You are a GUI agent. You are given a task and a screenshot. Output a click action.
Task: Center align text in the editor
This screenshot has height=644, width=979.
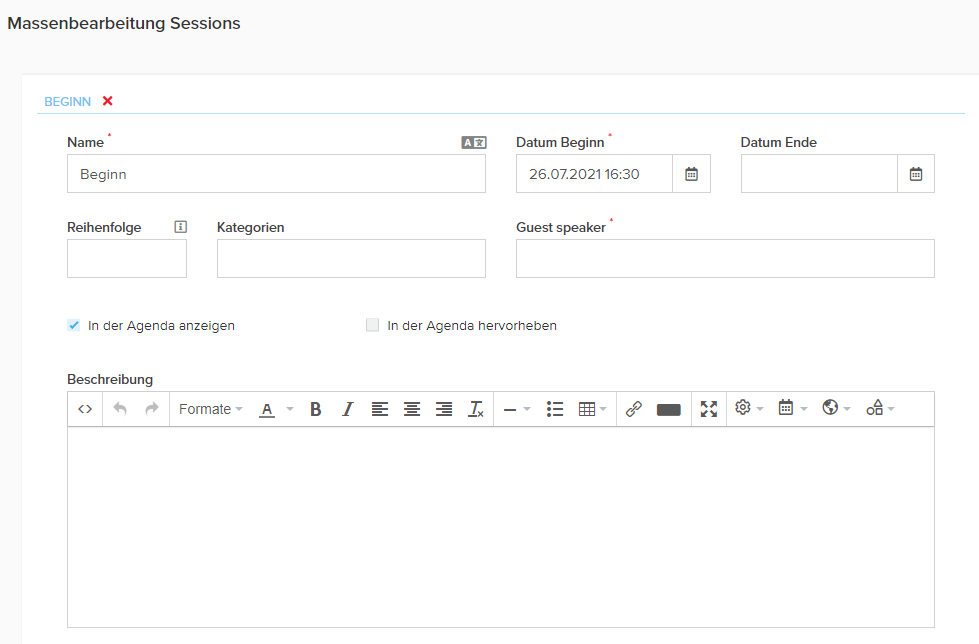click(x=412, y=409)
